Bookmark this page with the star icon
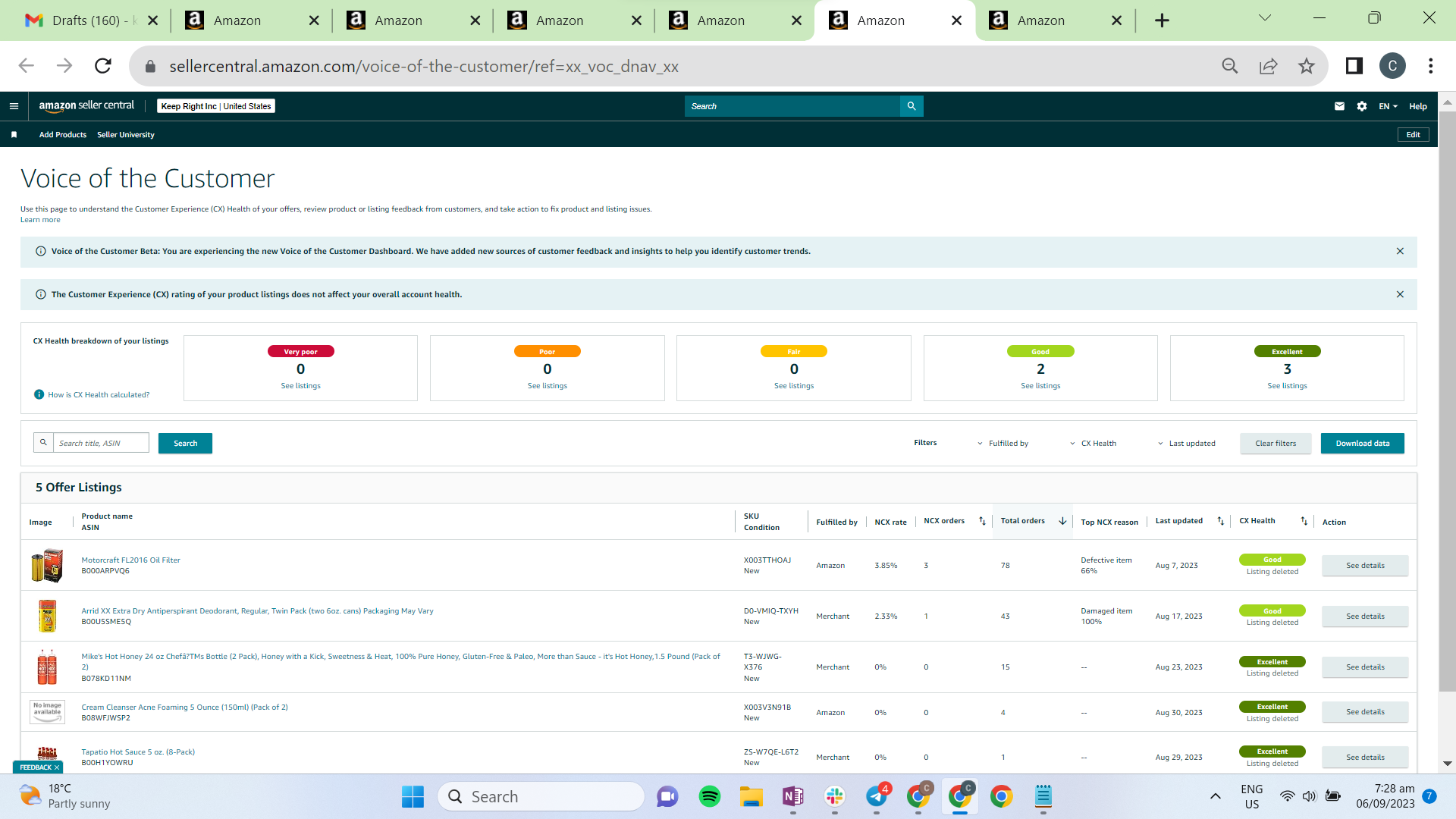 (x=1306, y=66)
